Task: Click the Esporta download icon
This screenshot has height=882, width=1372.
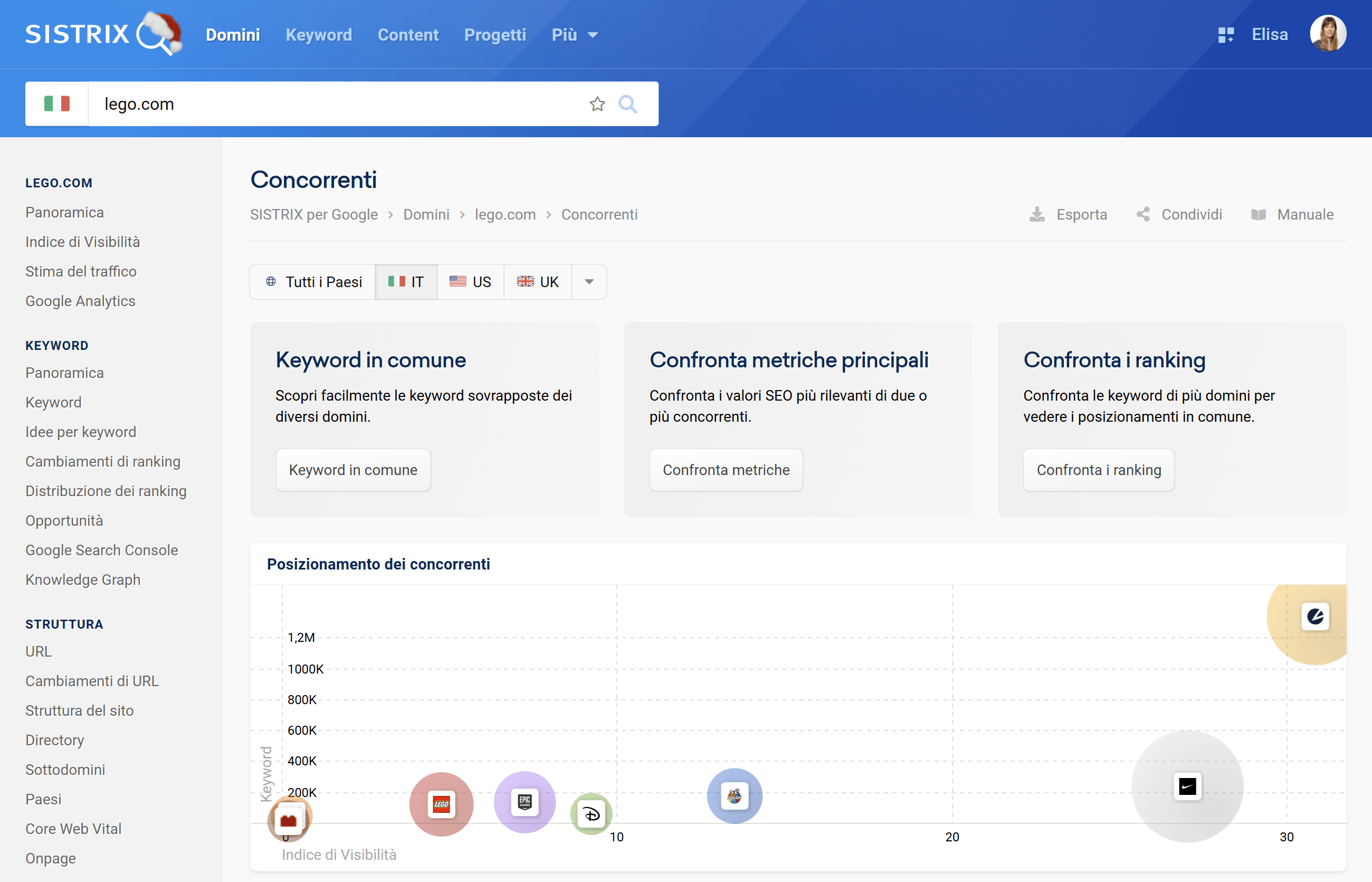Action: [x=1036, y=214]
